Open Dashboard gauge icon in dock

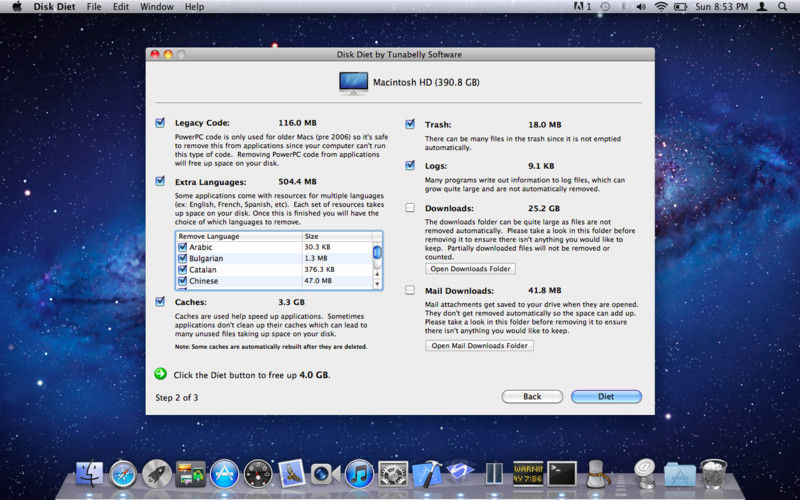tap(258, 474)
